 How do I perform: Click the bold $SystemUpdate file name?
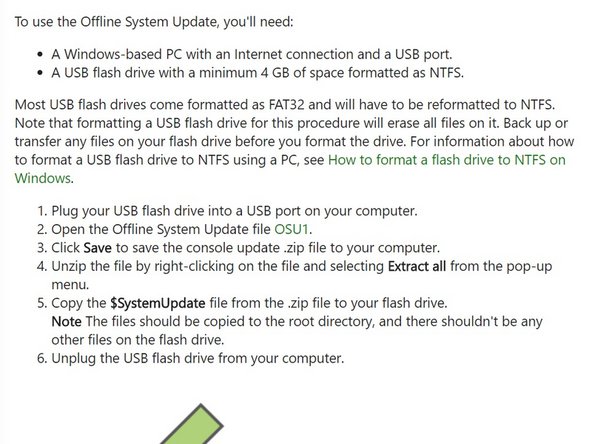(158, 304)
